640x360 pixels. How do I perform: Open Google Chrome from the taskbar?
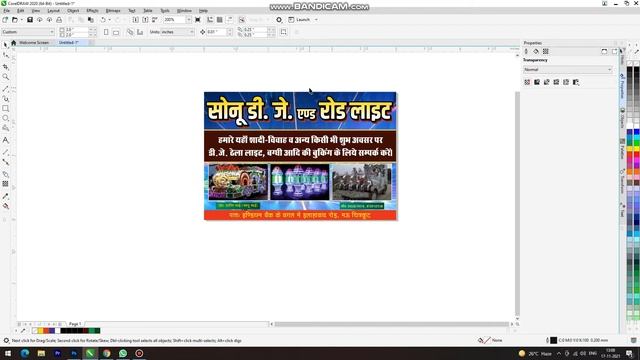tap(107, 353)
